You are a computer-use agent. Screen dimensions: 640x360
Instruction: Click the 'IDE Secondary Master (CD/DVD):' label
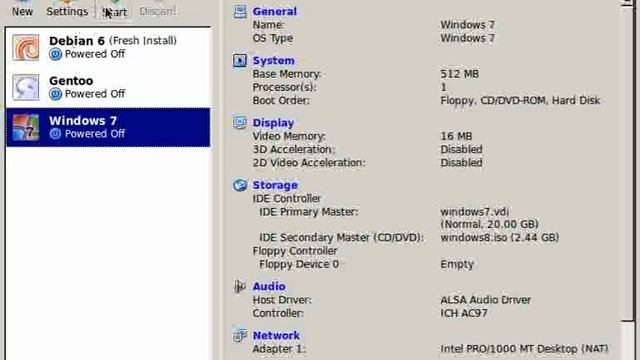click(342, 238)
